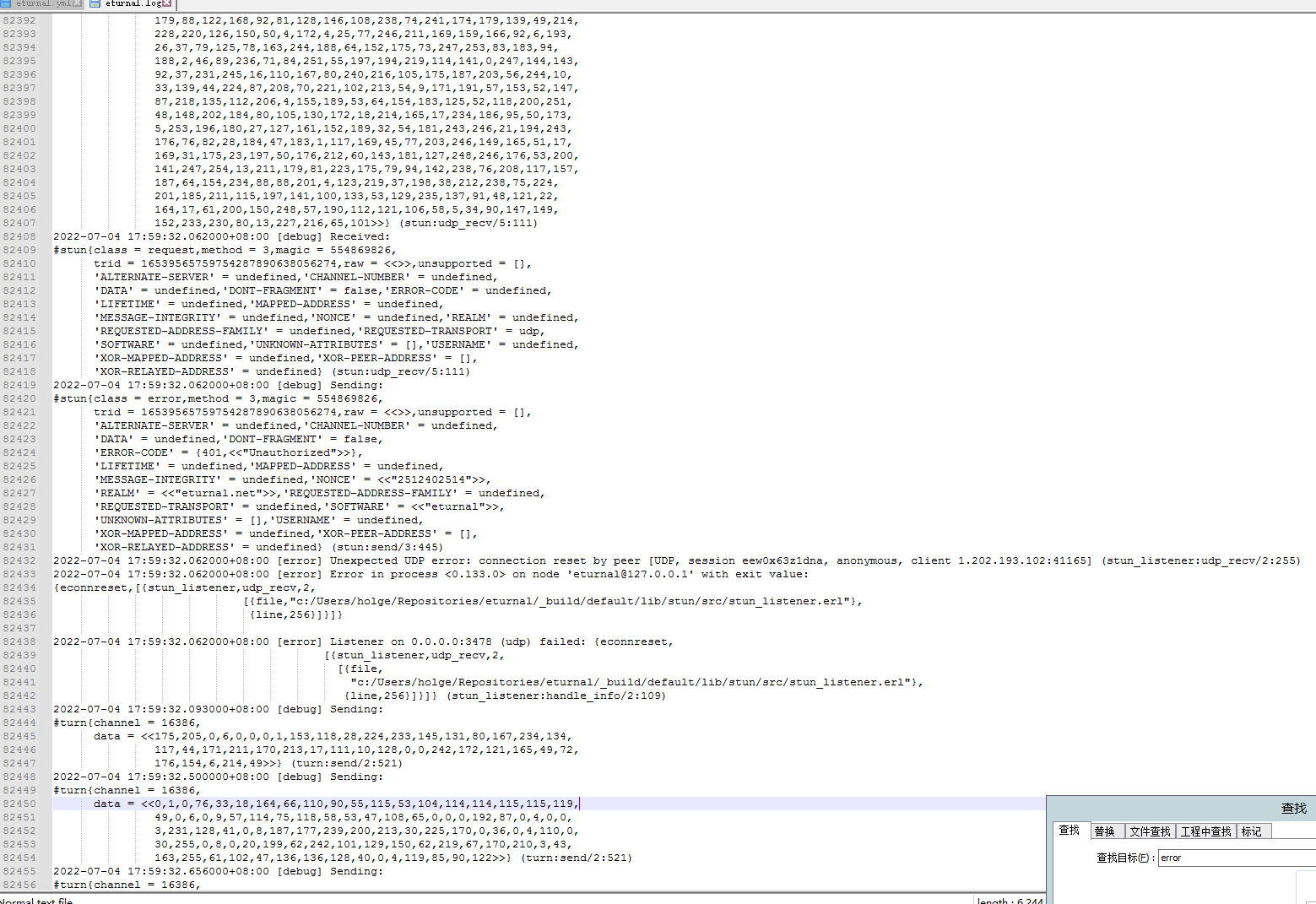Click the 查找目标(F) label
1316x904 pixels.
click(x=1125, y=858)
